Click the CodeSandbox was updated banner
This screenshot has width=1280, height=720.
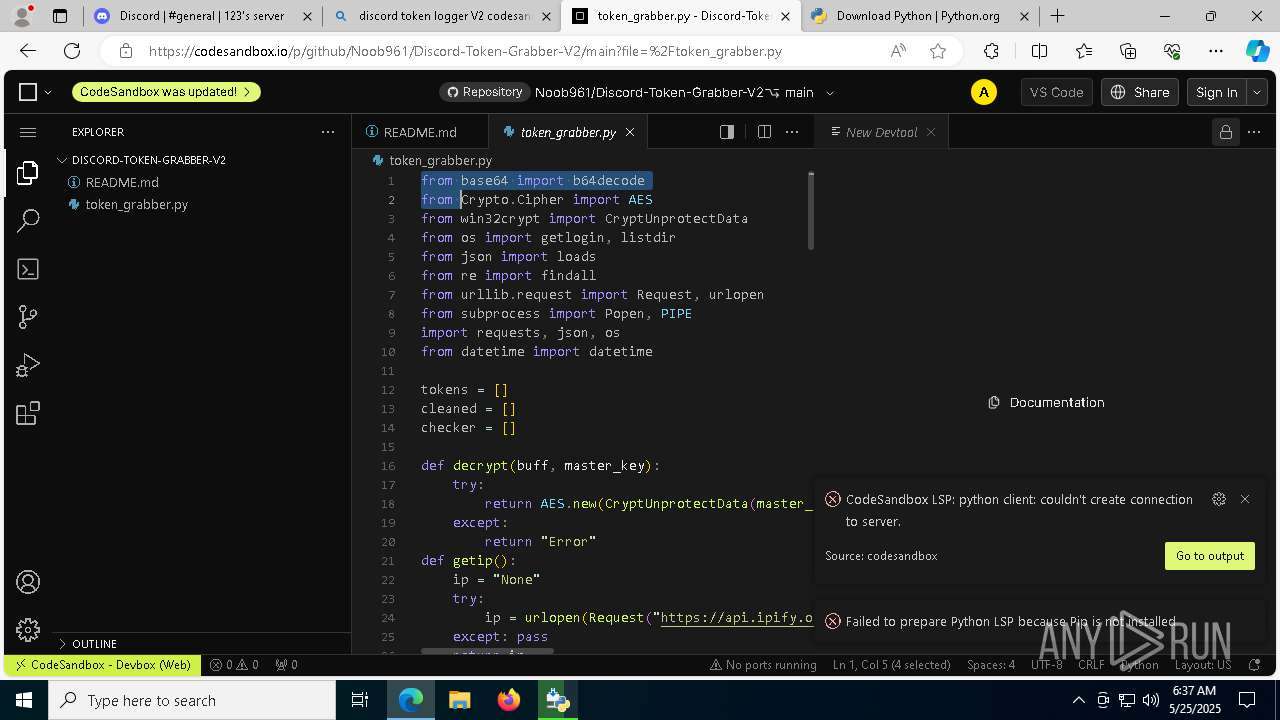(166, 92)
